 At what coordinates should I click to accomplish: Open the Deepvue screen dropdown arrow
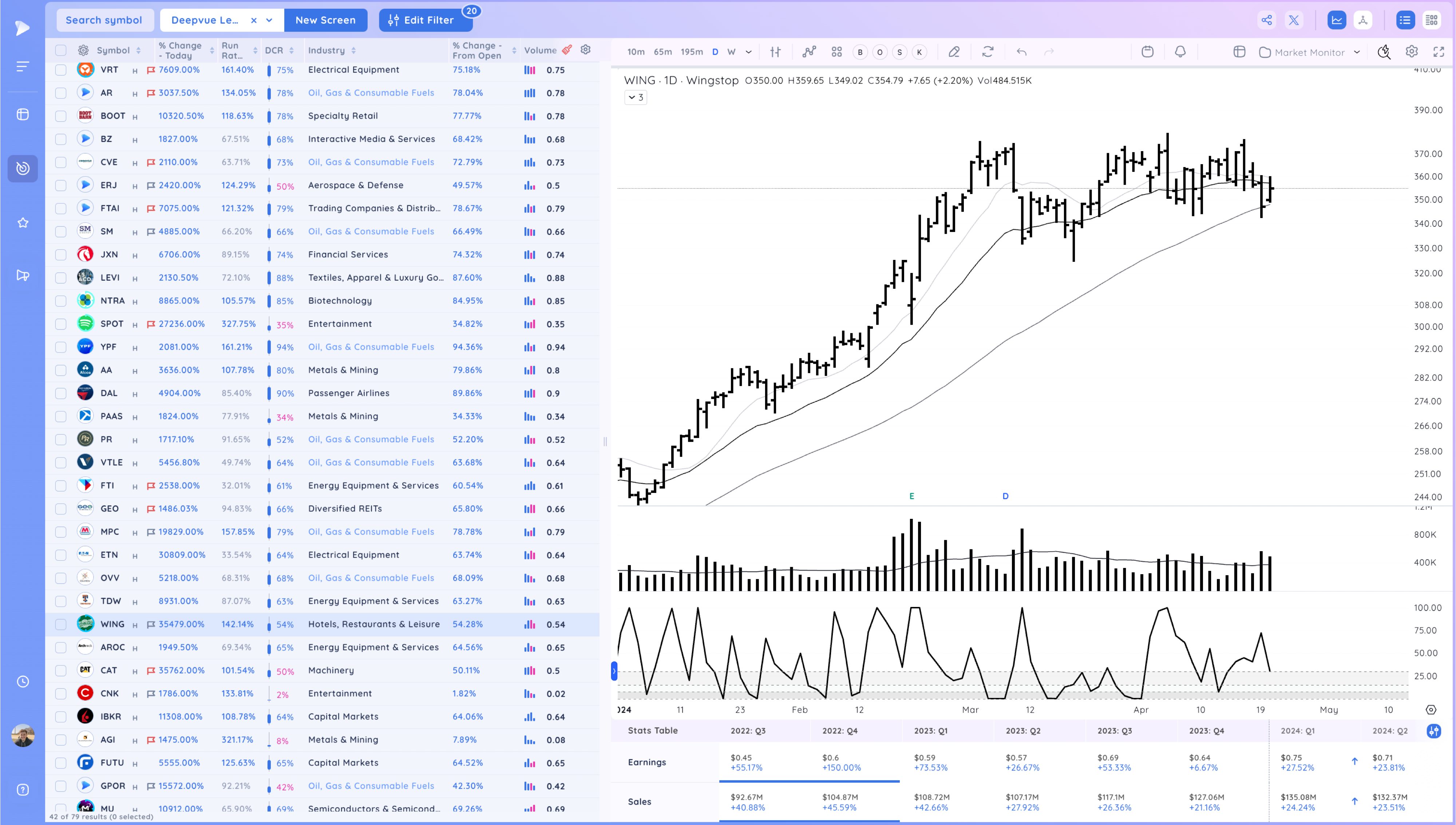tap(270, 20)
